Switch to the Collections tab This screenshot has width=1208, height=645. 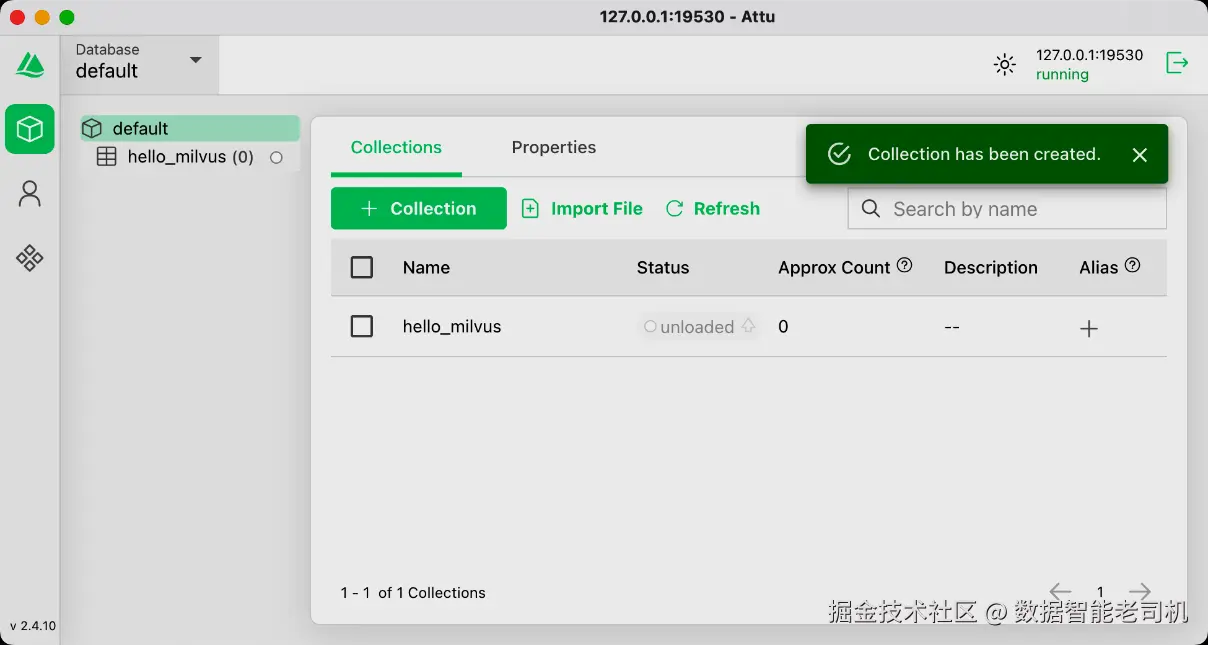click(396, 147)
